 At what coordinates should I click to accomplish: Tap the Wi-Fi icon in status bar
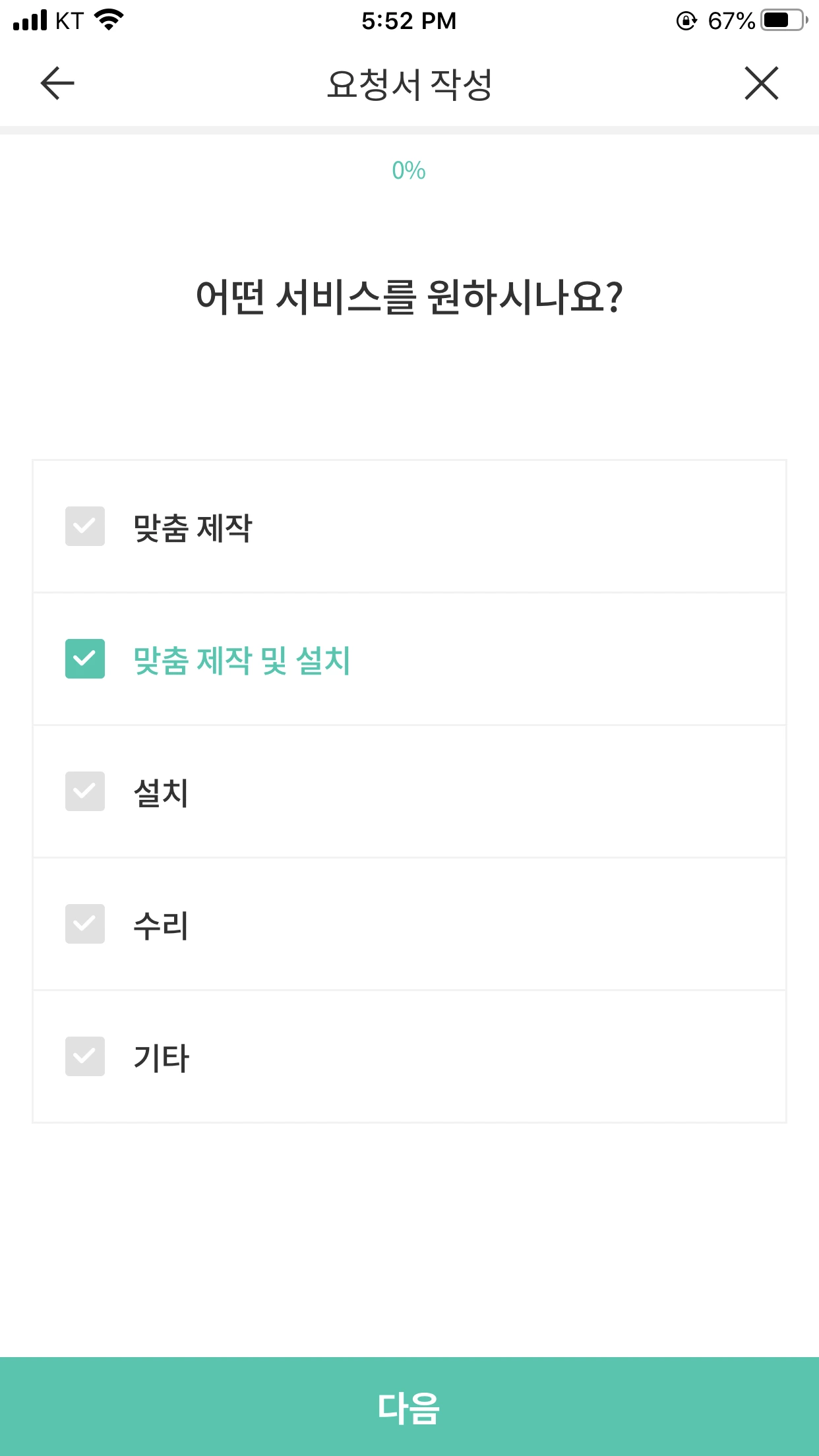click(109, 20)
